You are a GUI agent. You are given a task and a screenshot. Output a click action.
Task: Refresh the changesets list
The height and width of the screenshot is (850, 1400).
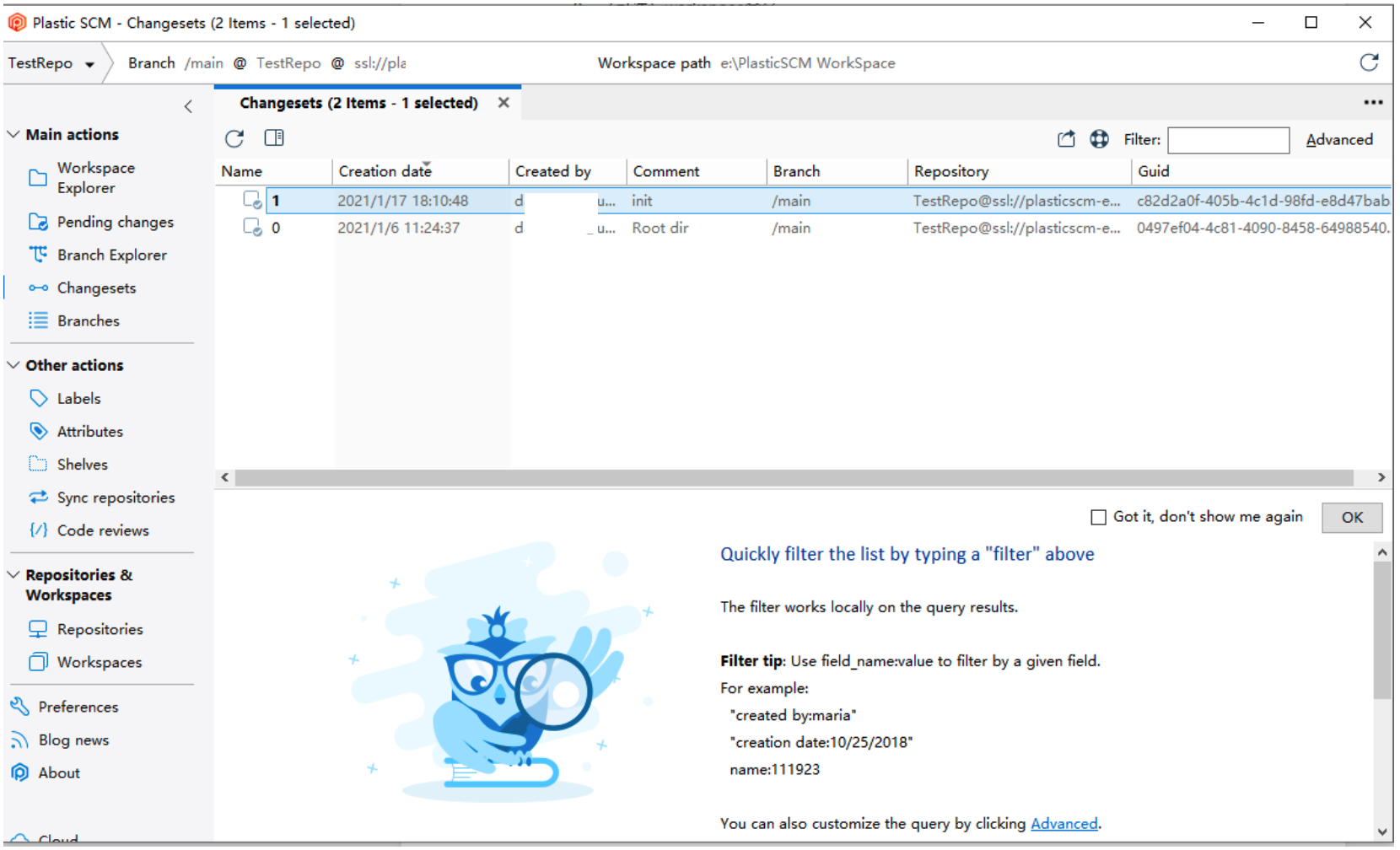[x=234, y=138]
